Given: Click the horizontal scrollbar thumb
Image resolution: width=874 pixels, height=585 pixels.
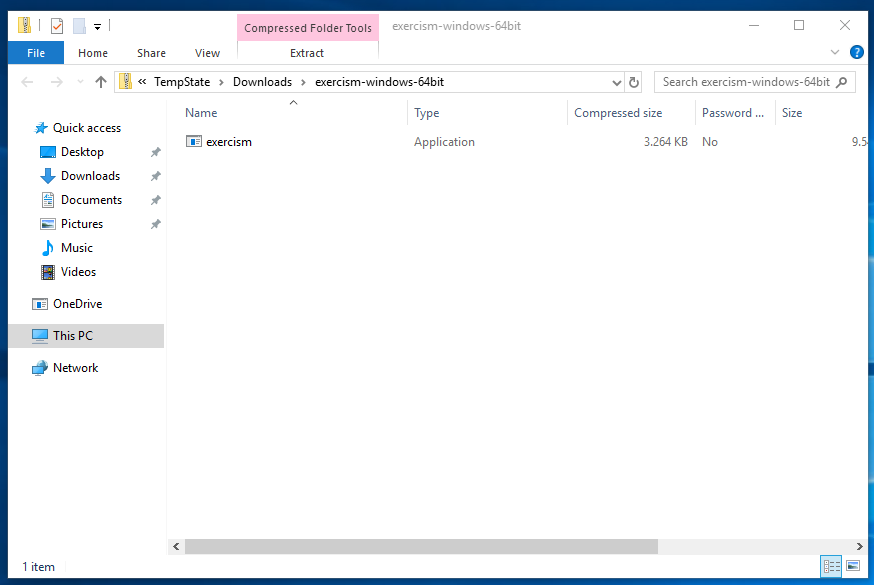Looking at the screenshot, I should [421, 547].
